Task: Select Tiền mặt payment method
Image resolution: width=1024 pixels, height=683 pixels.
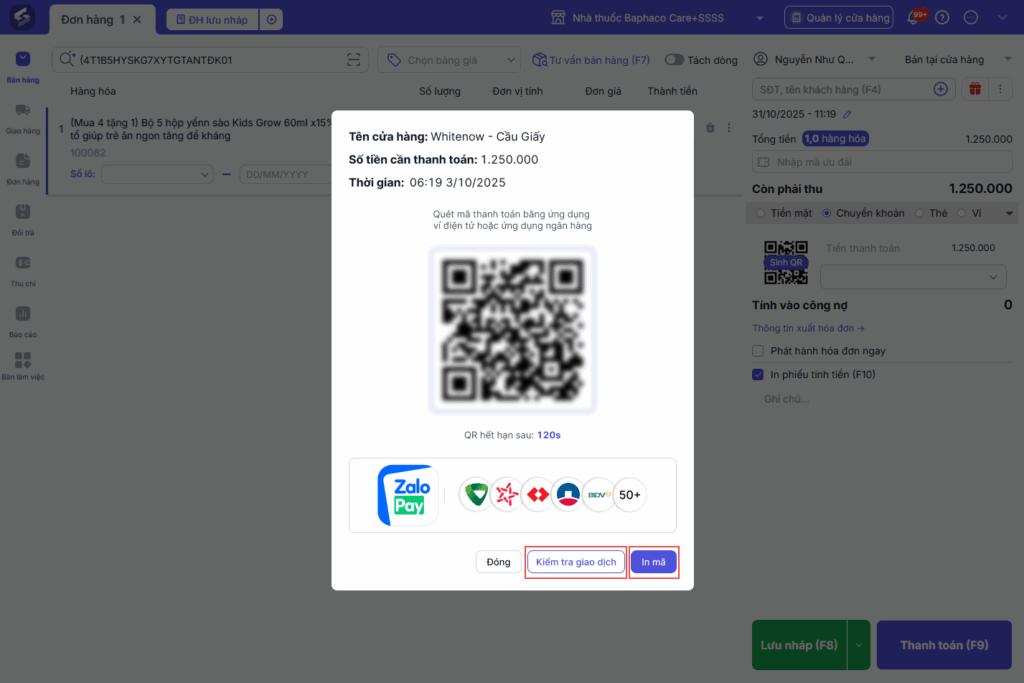Action: tap(760, 213)
